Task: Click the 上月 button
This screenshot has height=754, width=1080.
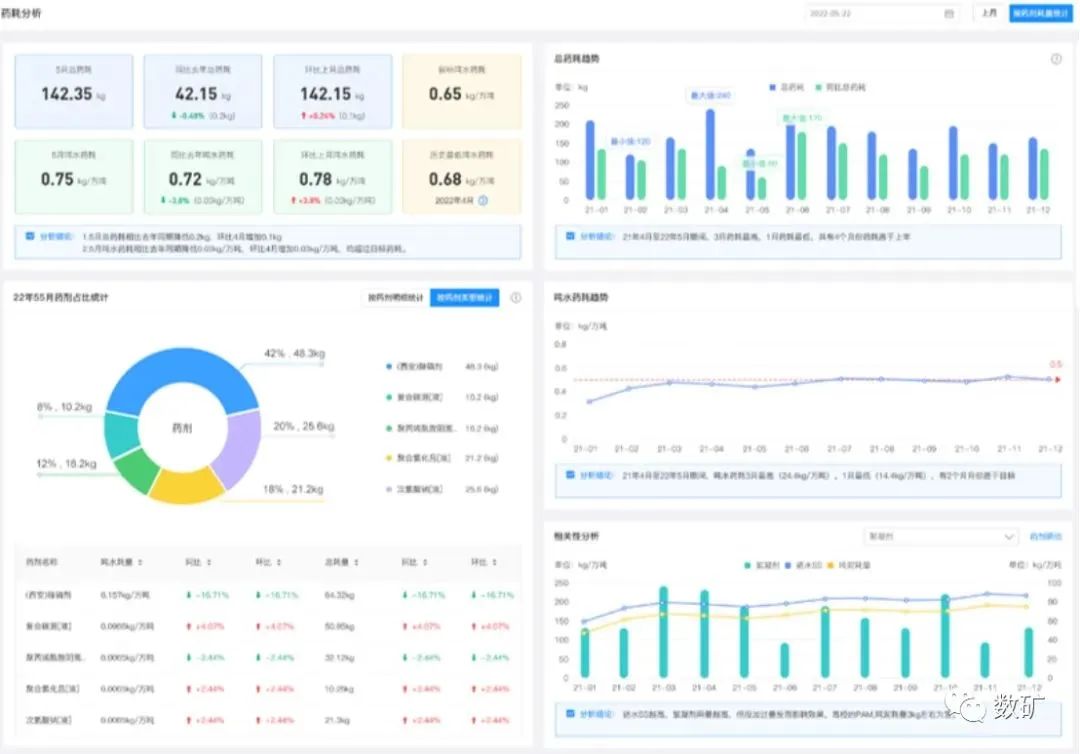Action: coord(988,14)
